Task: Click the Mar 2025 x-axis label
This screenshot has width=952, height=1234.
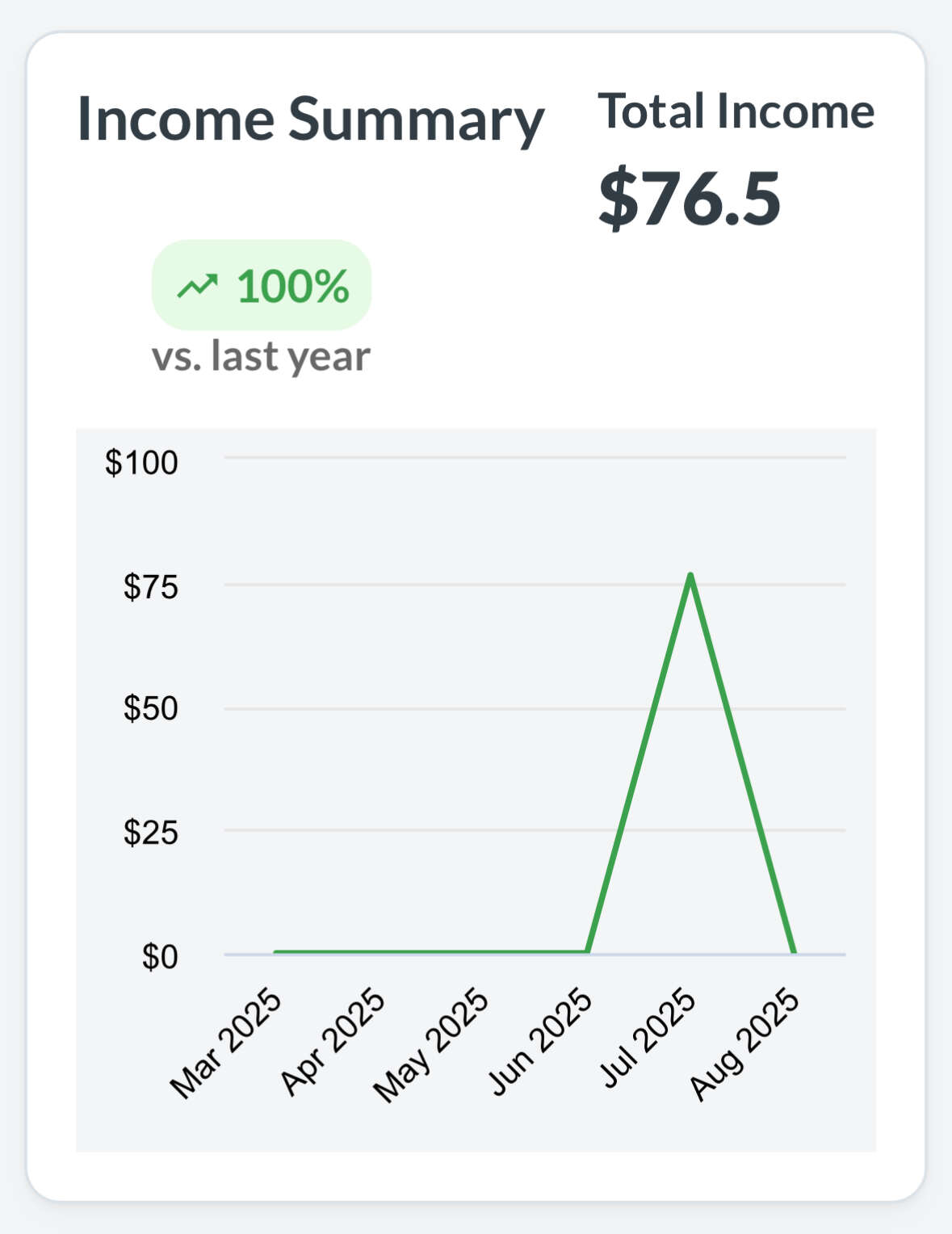Action: (225, 1043)
